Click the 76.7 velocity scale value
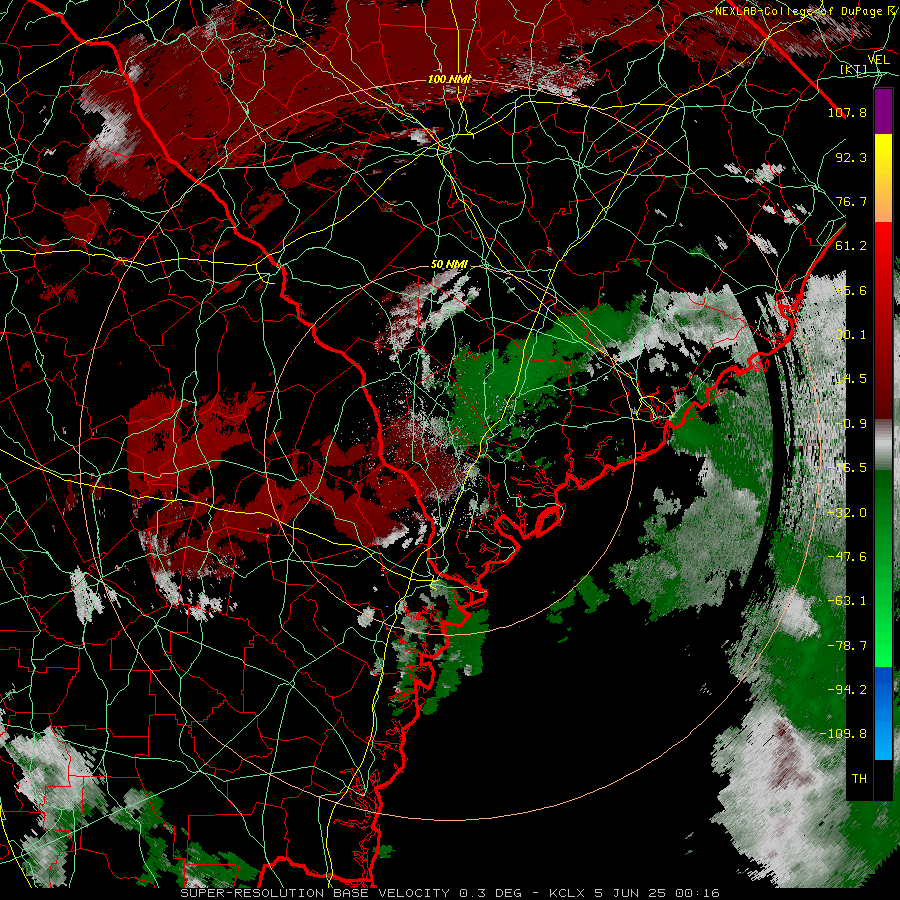Screen dimensions: 900x900 (x=851, y=201)
